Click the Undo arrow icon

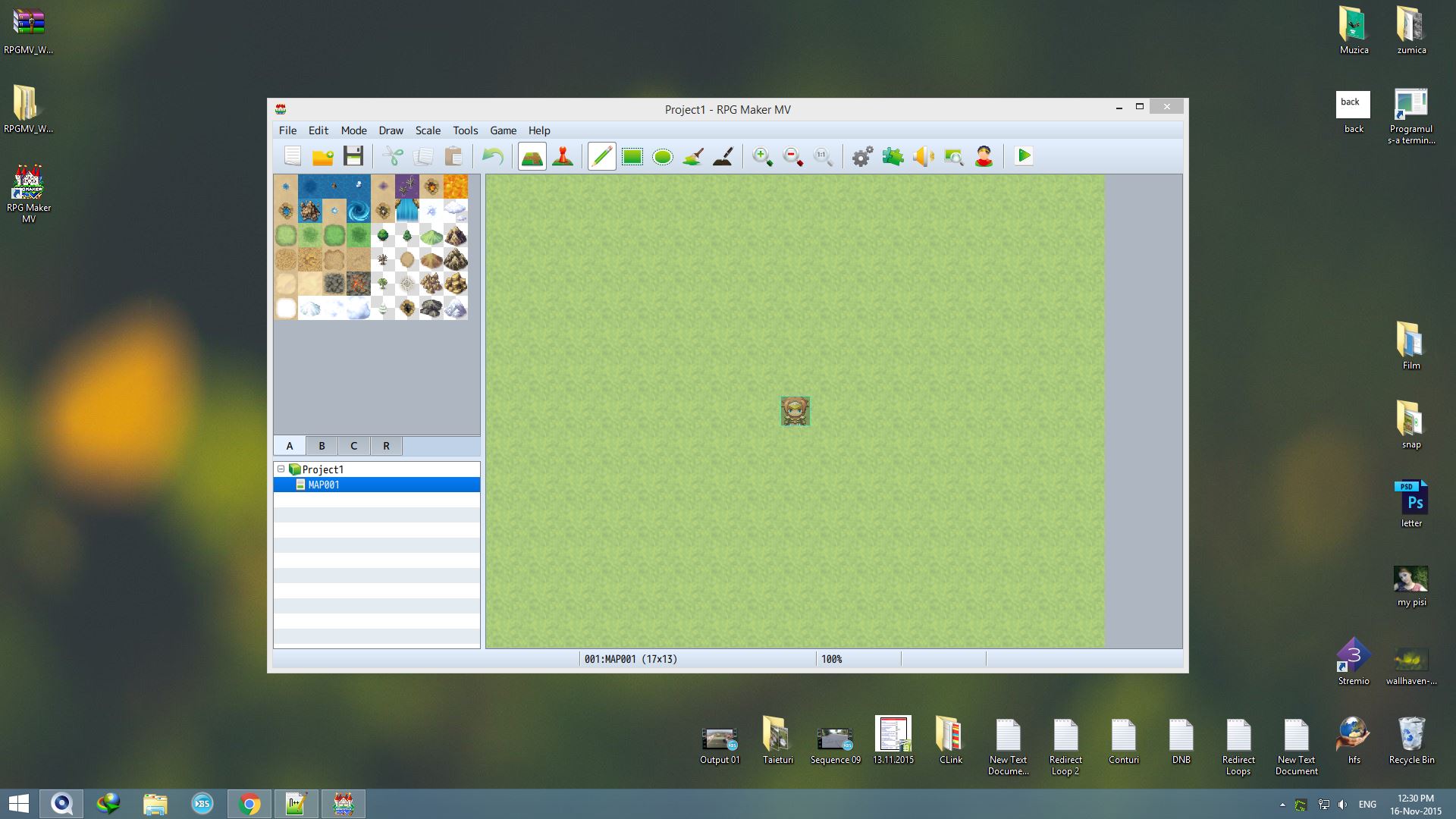[x=493, y=156]
